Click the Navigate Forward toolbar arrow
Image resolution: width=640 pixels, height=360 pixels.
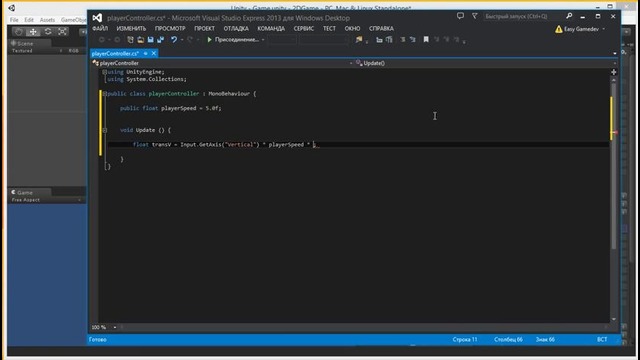[117, 40]
